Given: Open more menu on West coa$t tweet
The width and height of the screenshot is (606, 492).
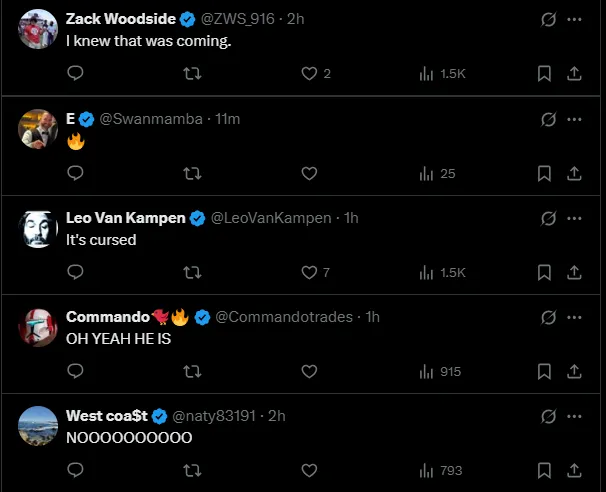Looking at the screenshot, I should 575,416.
